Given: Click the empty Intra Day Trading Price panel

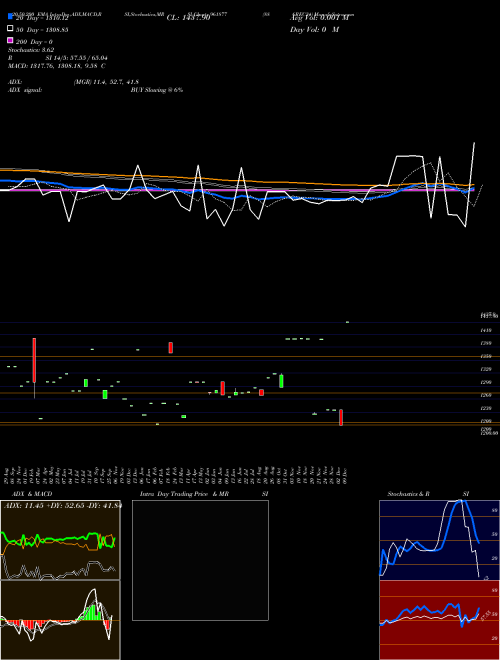Looking at the screenshot, I should (200, 560).
